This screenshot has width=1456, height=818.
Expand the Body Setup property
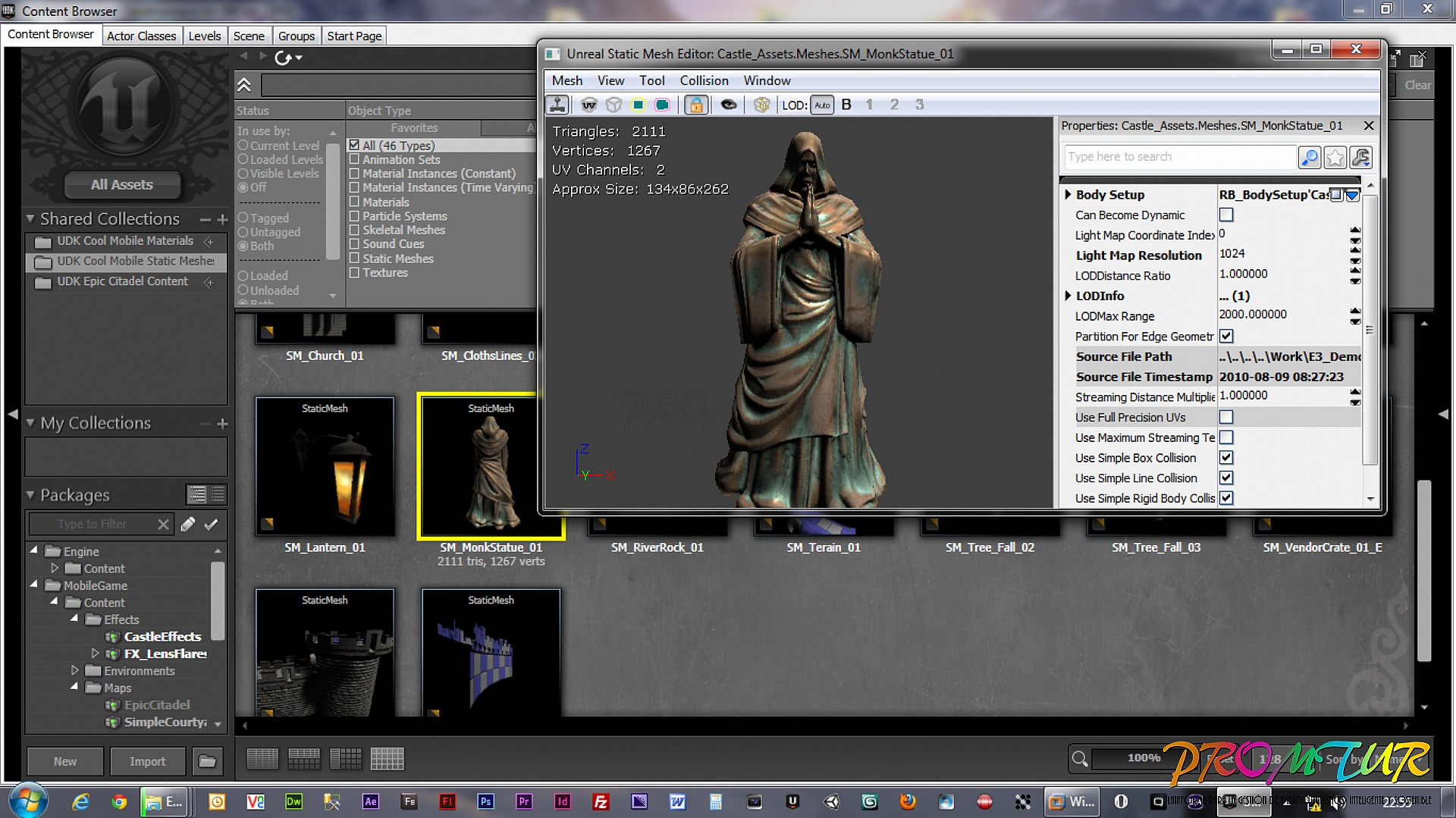[x=1068, y=195]
